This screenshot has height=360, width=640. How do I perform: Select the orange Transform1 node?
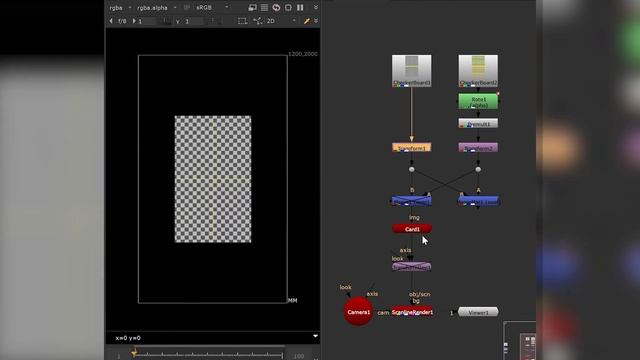(411, 147)
